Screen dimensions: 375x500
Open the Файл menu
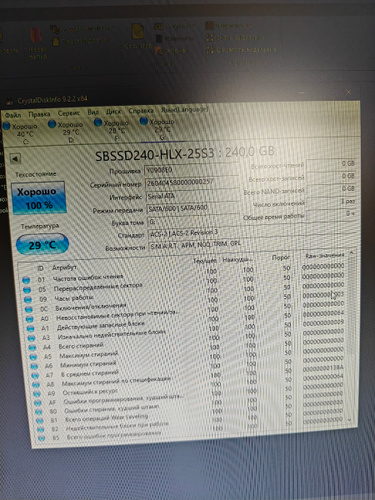click(x=13, y=115)
